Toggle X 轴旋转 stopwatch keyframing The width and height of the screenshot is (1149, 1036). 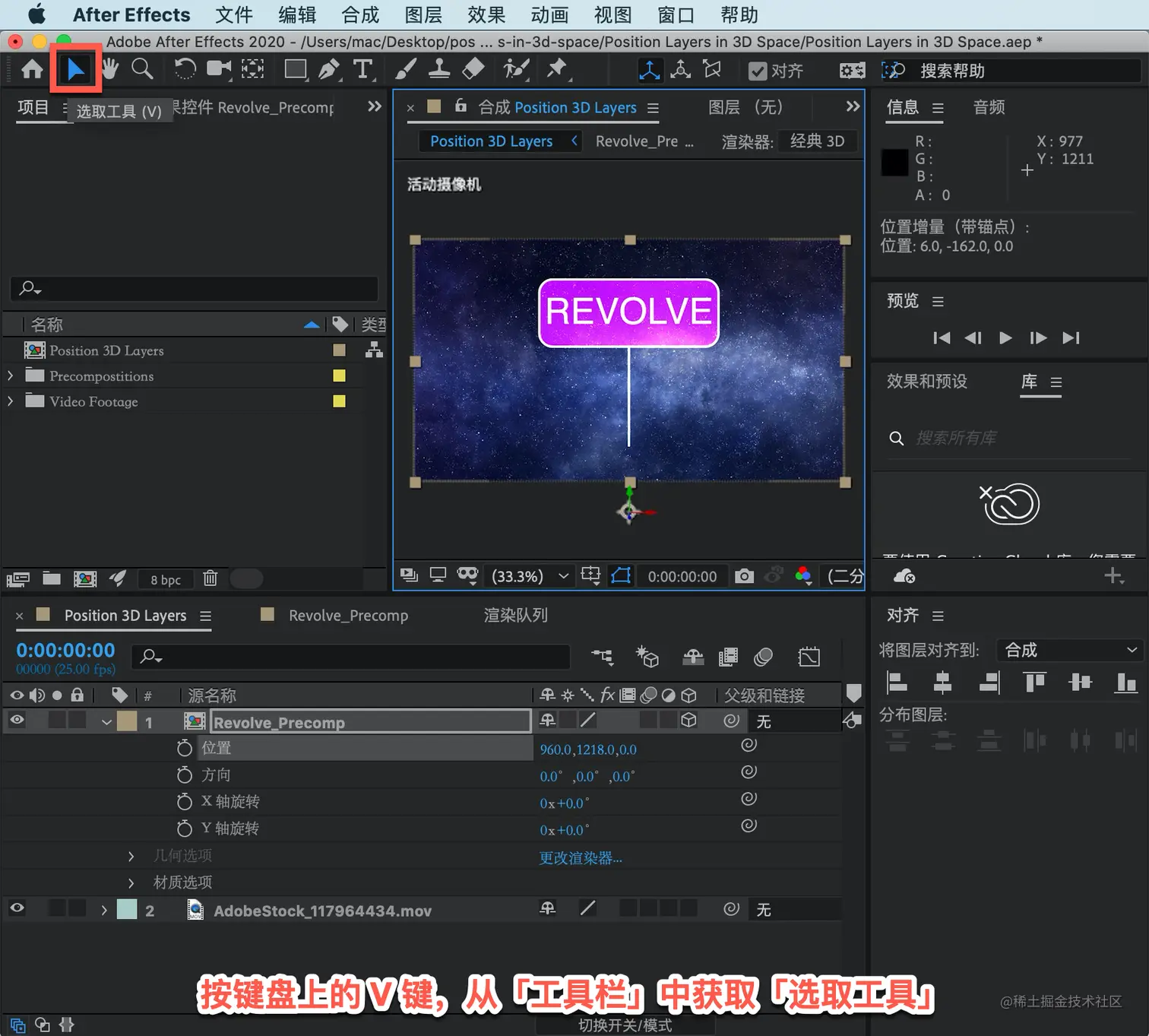[184, 802]
